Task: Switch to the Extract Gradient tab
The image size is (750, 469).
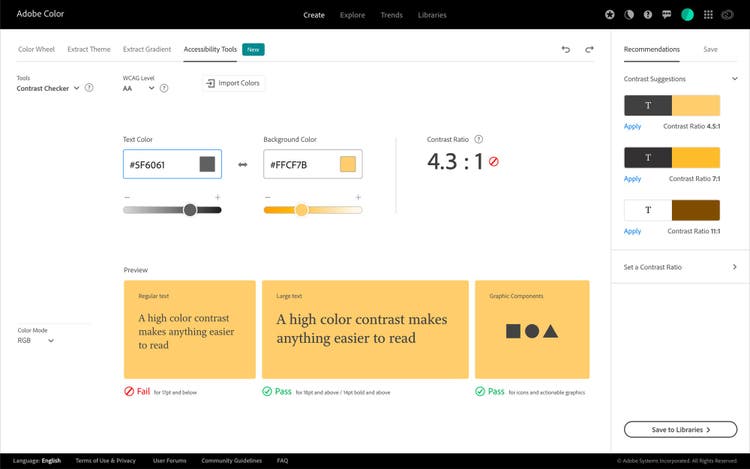Action: [x=147, y=49]
